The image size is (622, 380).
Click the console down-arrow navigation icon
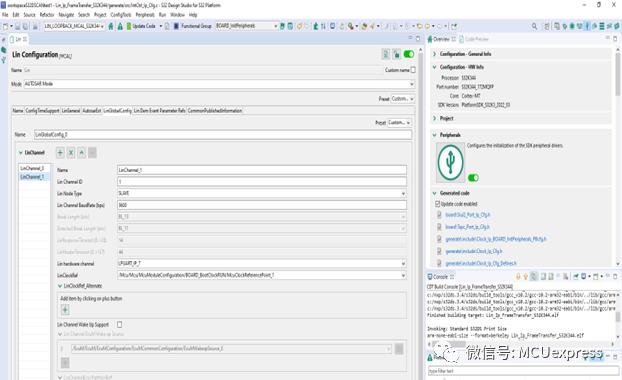tap(518, 276)
